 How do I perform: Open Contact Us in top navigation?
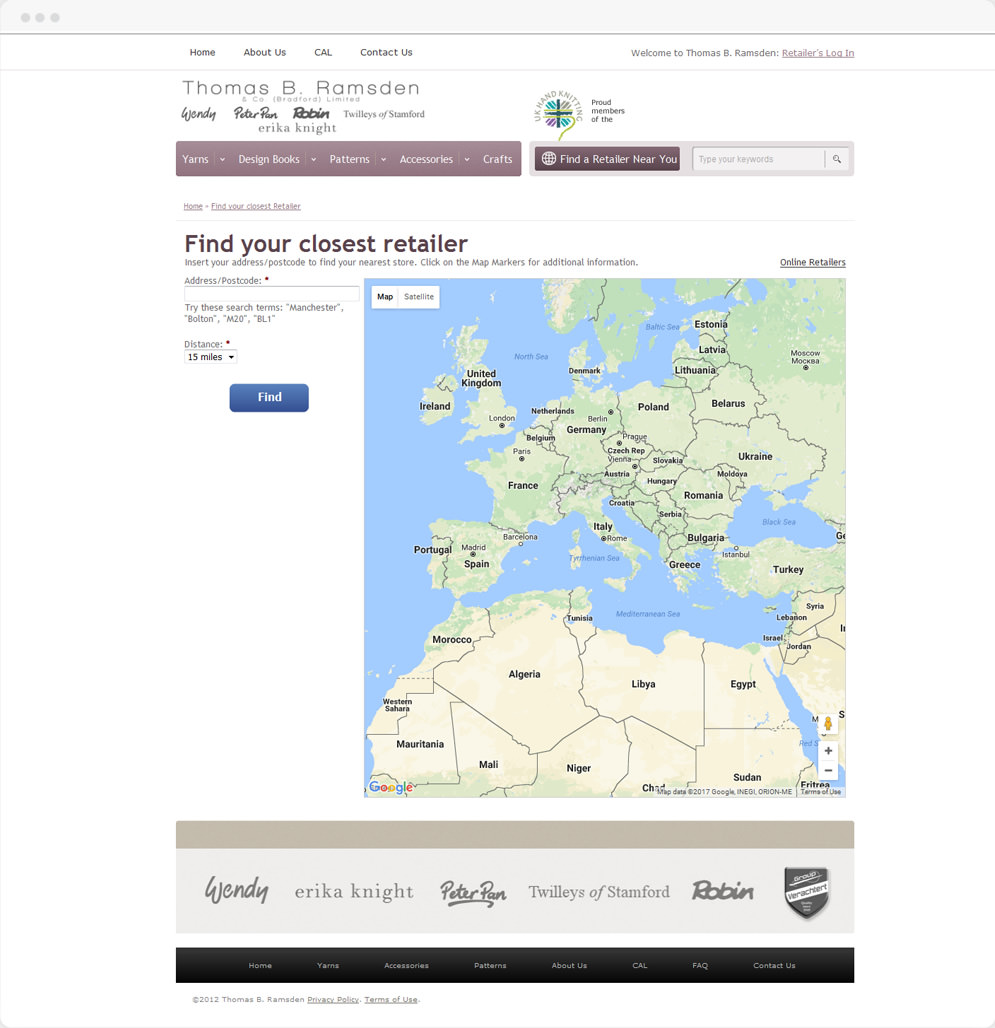pyautogui.click(x=386, y=52)
